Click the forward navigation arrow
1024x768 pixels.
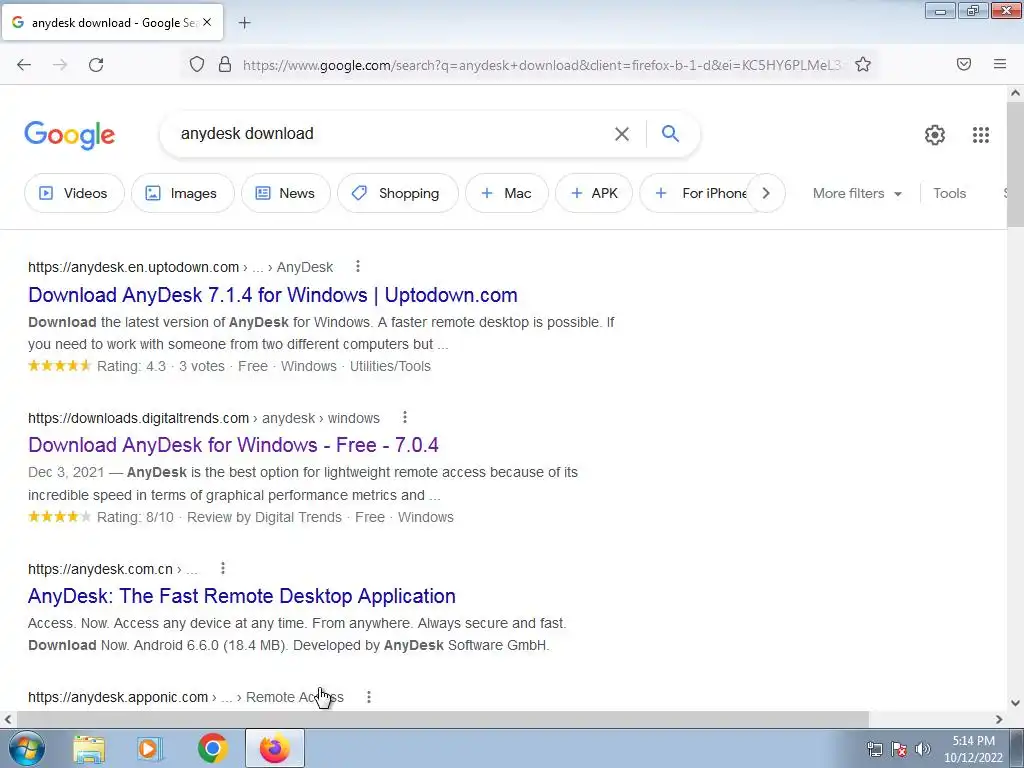click(60, 65)
